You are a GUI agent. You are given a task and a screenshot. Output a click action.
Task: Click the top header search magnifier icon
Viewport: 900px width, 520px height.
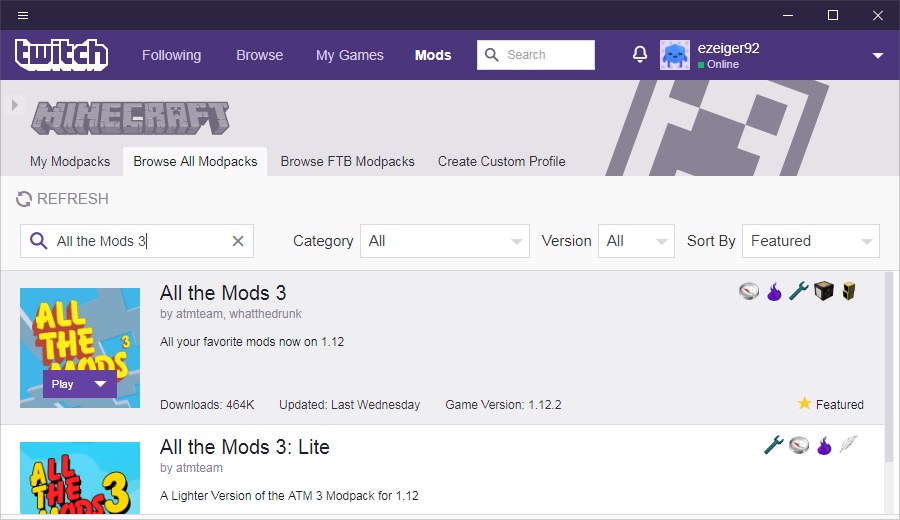pos(492,55)
